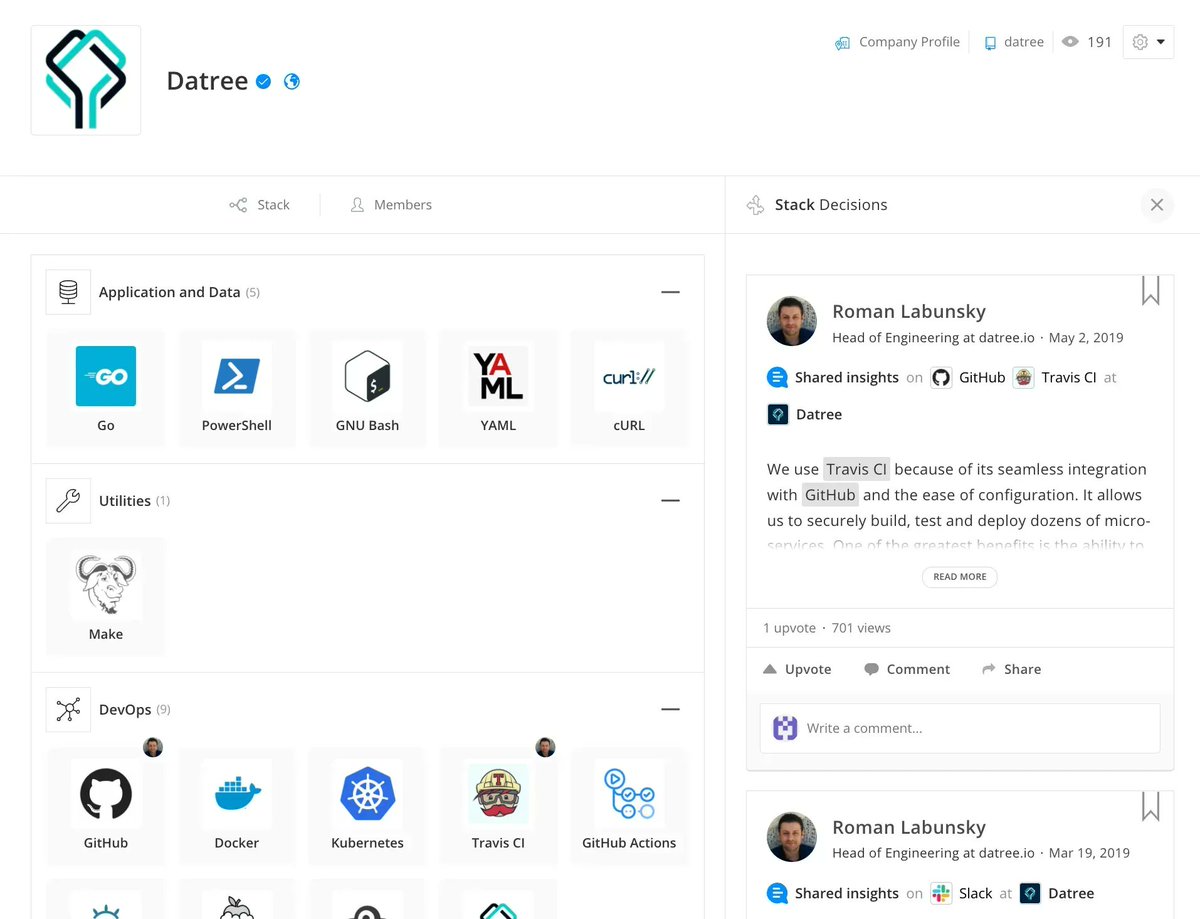Click the Comment button on the post
Screen dimensions: 1200x919
[907, 669]
